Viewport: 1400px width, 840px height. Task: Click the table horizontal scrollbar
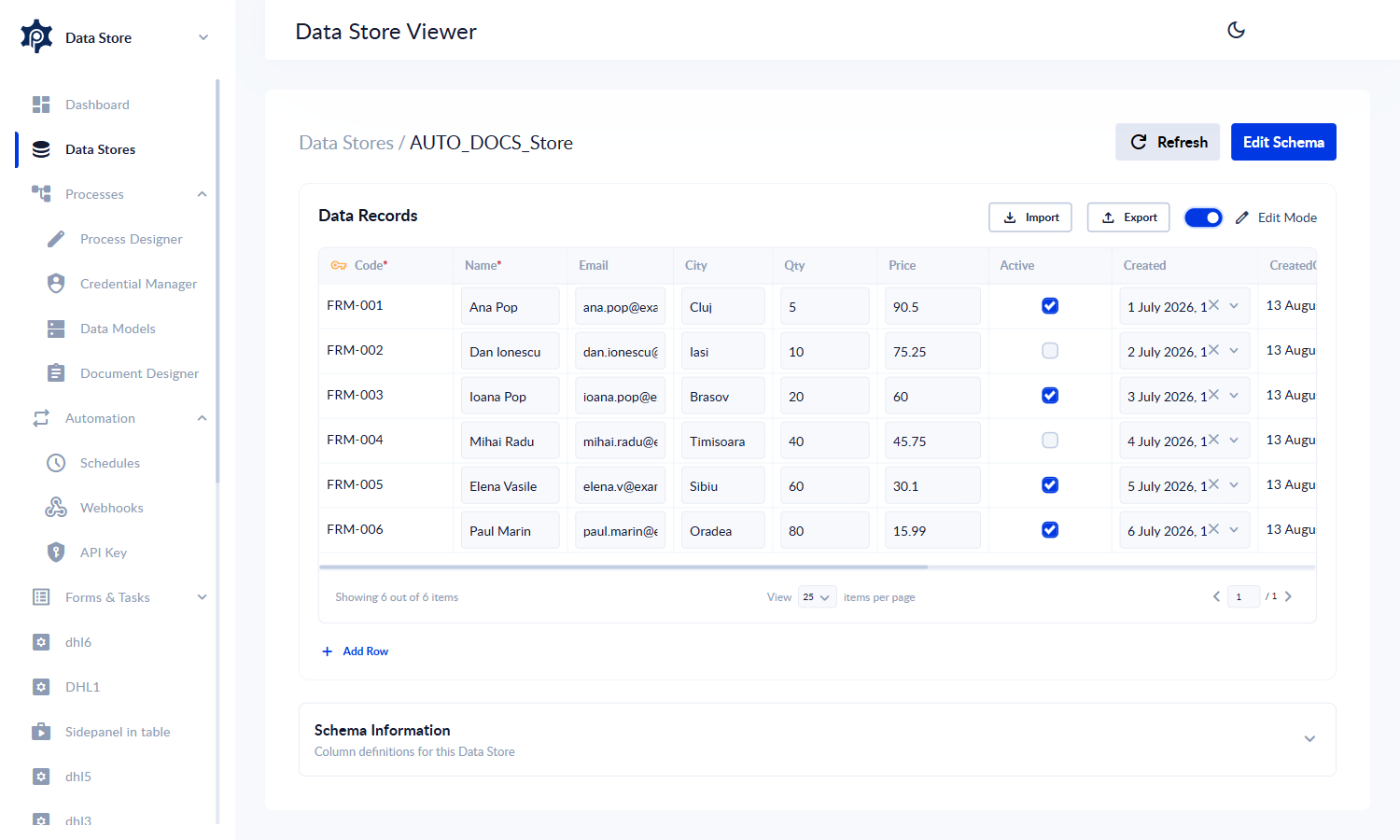pos(623,567)
